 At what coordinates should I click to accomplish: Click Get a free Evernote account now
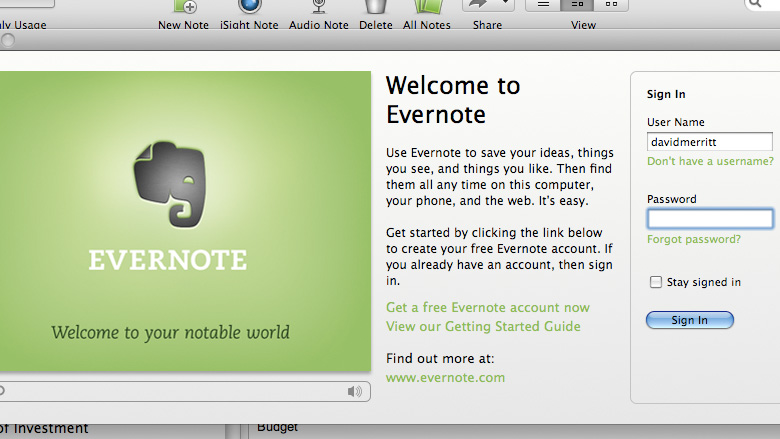point(487,307)
